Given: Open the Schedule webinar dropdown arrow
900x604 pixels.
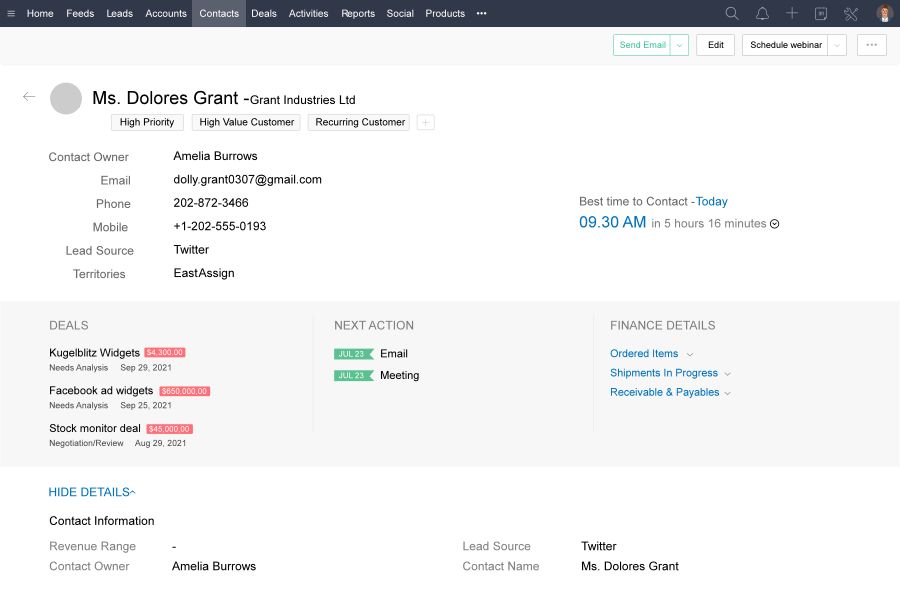Looking at the screenshot, I should [836, 44].
